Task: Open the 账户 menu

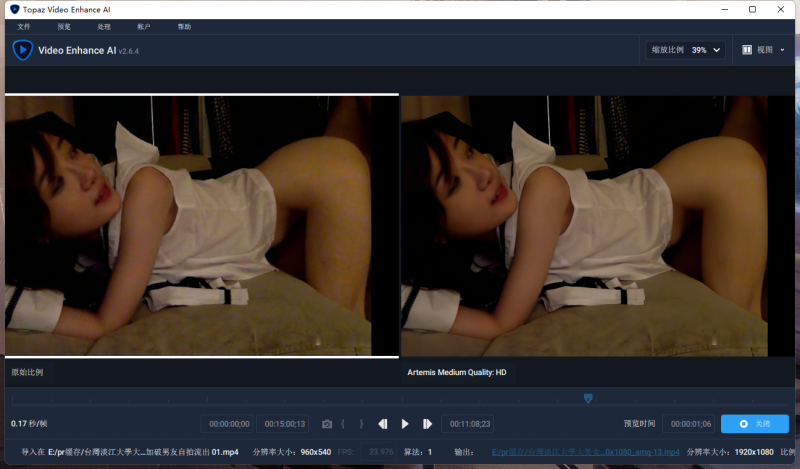Action: point(144,26)
